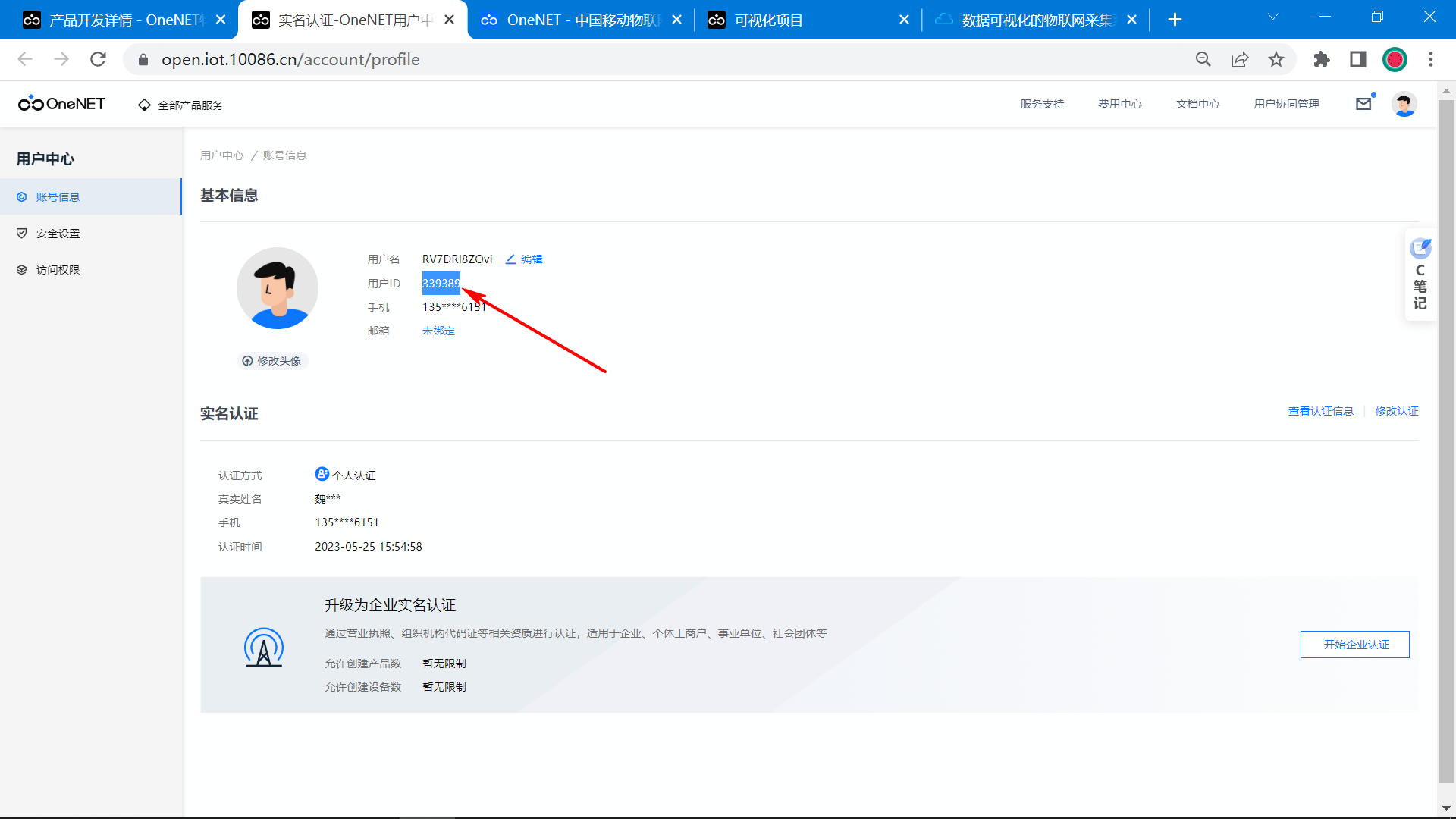The height and width of the screenshot is (819, 1456).
Task: Click the user avatar in the header
Action: coord(1404,104)
